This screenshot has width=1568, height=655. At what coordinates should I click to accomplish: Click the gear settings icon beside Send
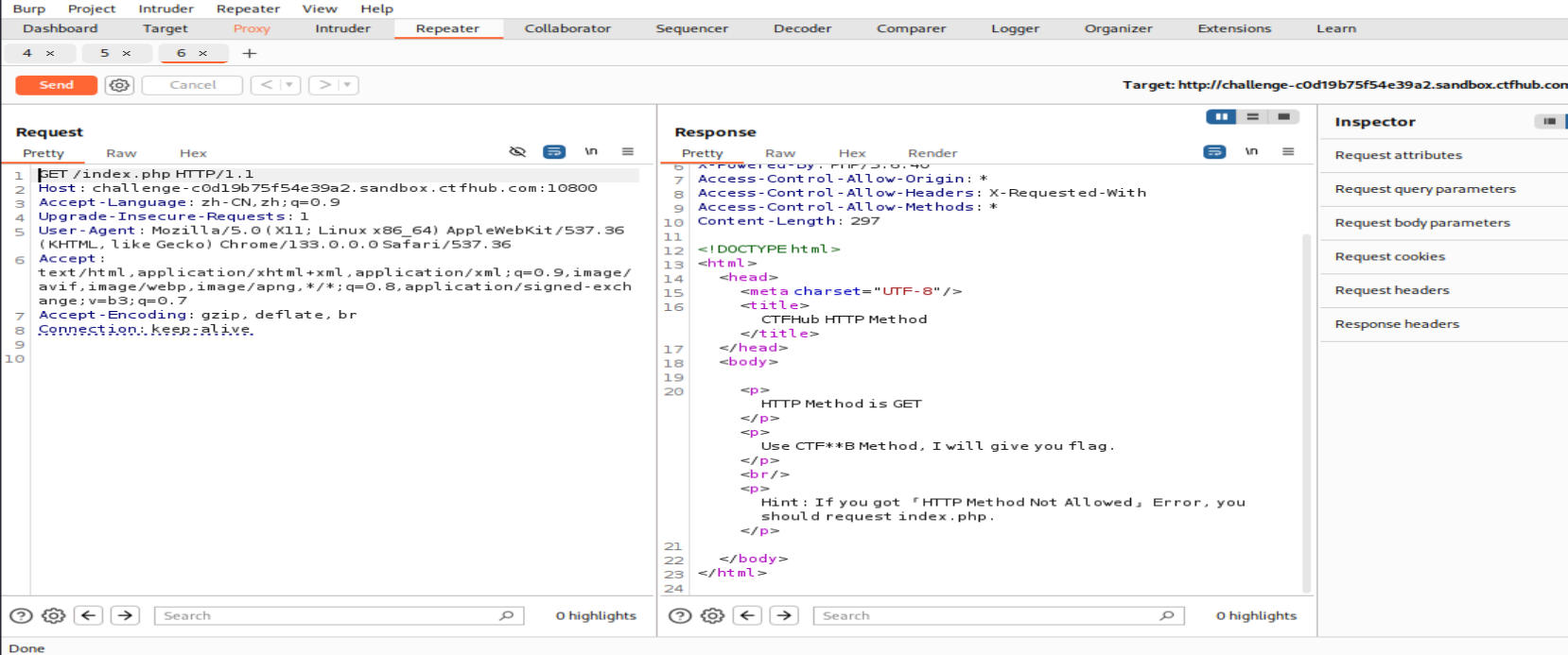coord(119,85)
